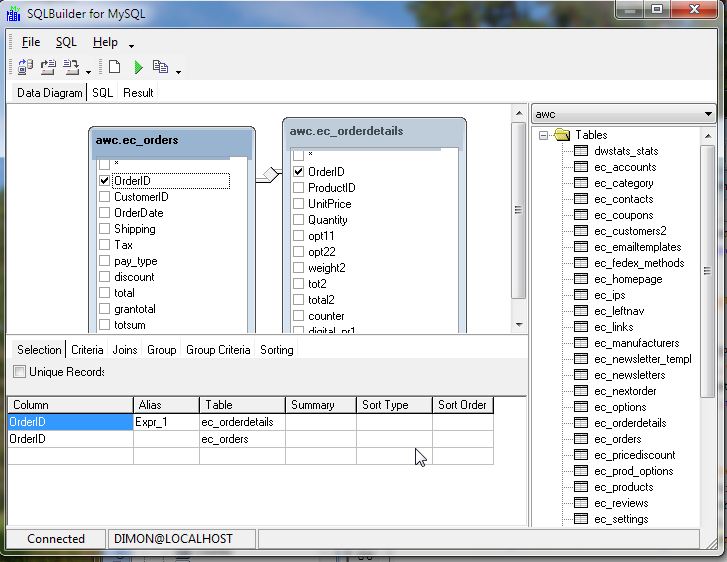Collapse the Tables tree node
The width and height of the screenshot is (727, 562).
pos(543,135)
